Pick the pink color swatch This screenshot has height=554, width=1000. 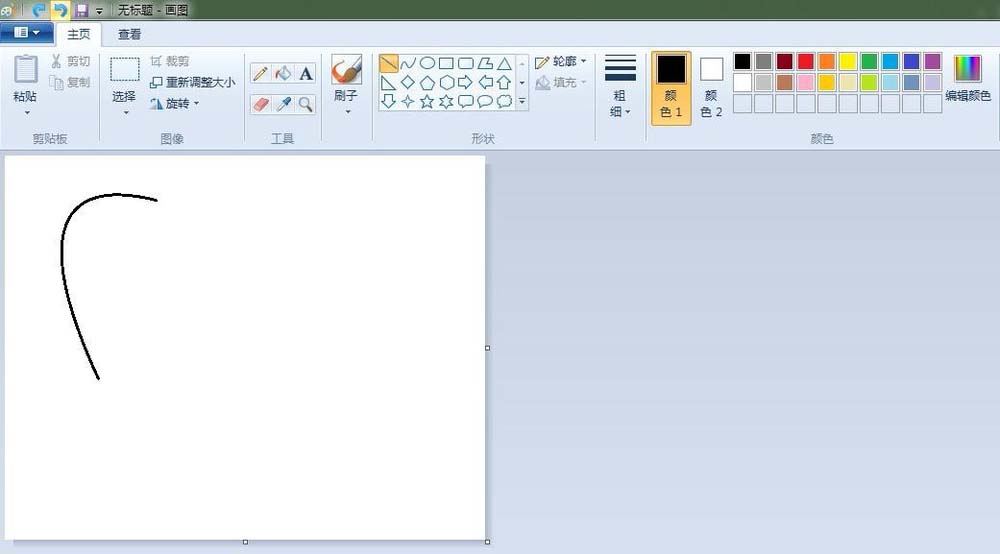[805, 82]
